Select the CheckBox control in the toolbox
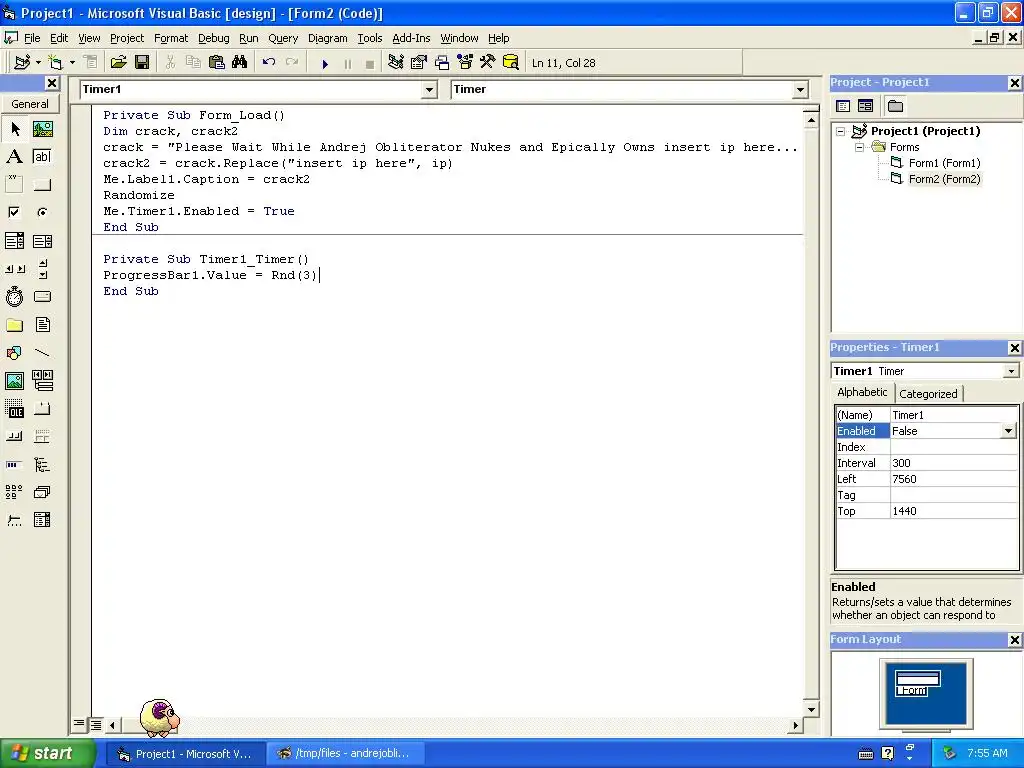Image resolution: width=1024 pixels, height=768 pixels. pos(15,212)
